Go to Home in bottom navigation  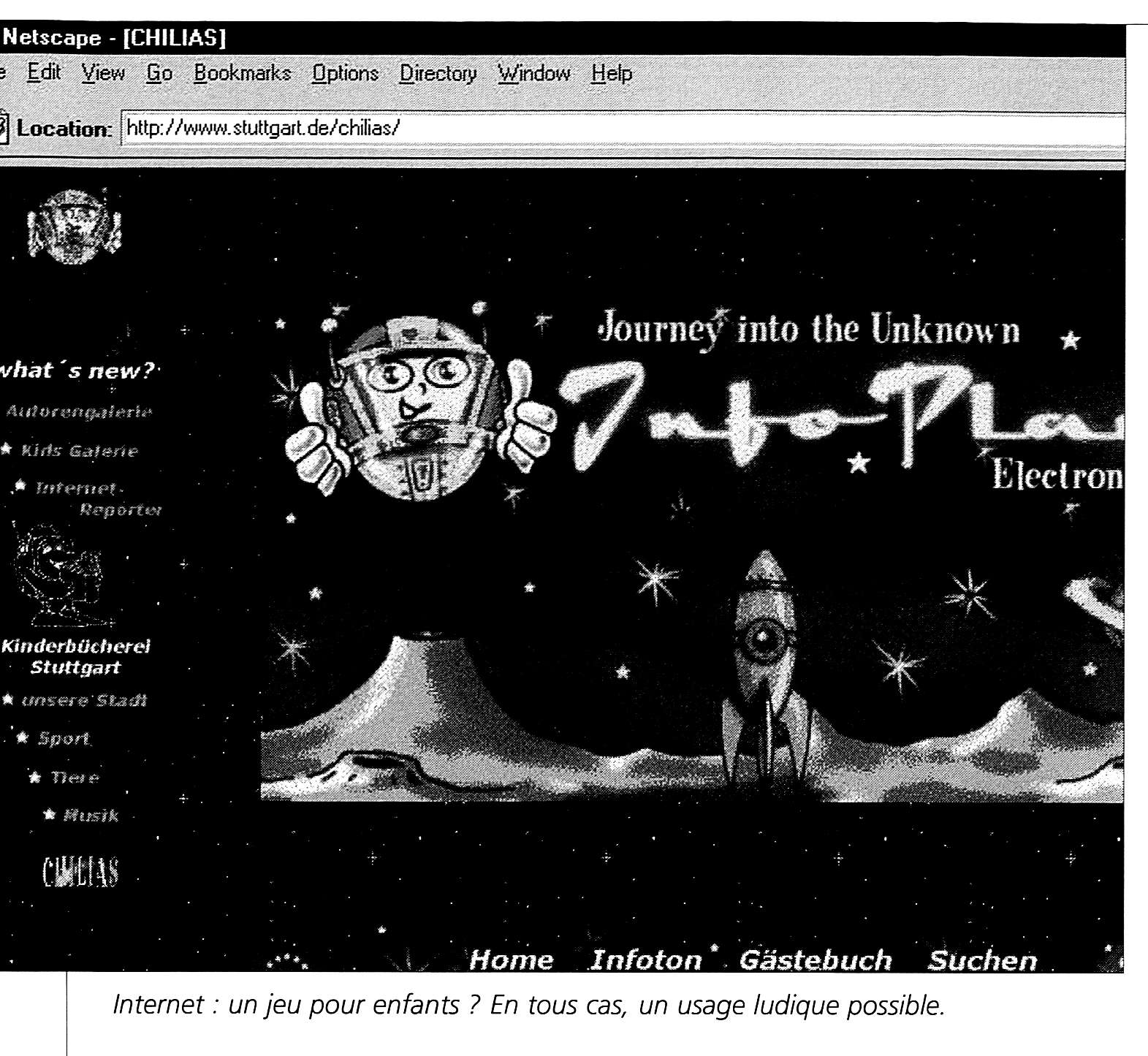click(512, 960)
